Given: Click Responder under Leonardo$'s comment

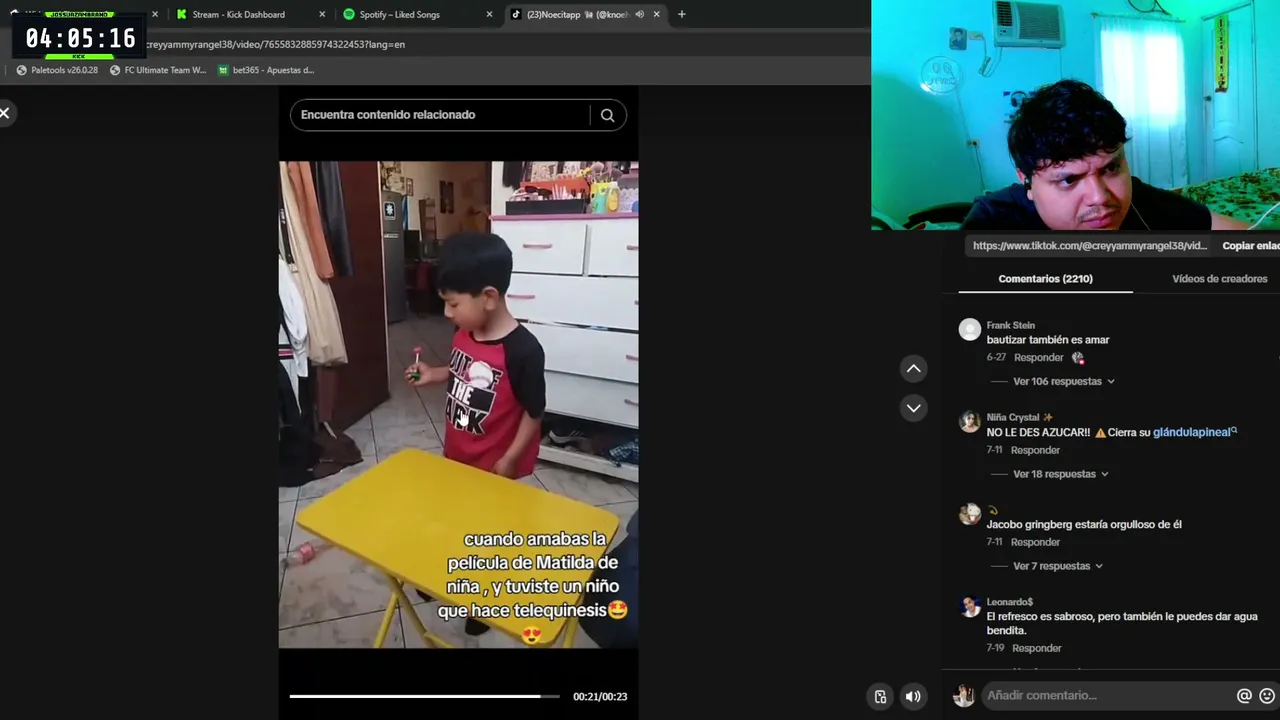Looking at the screenshot, I should [x=1036, y=648].
